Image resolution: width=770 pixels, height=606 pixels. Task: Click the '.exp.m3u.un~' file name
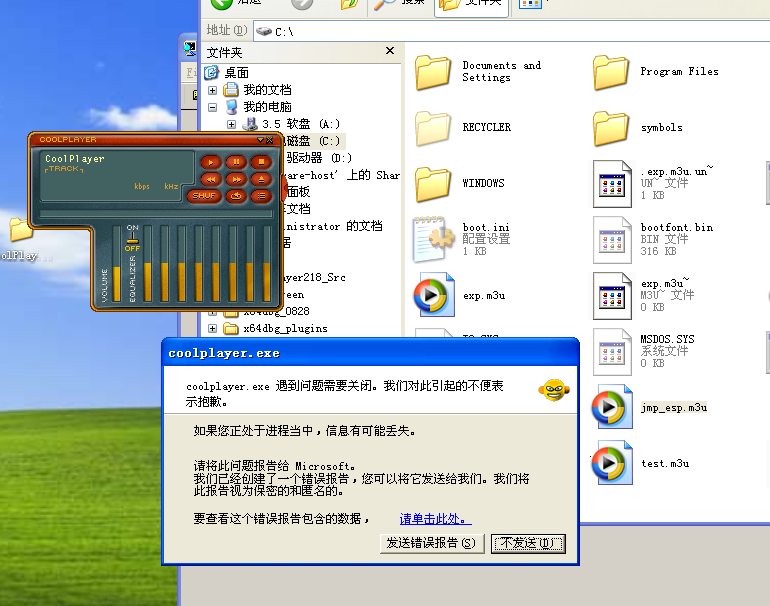(x=677, y=171)
